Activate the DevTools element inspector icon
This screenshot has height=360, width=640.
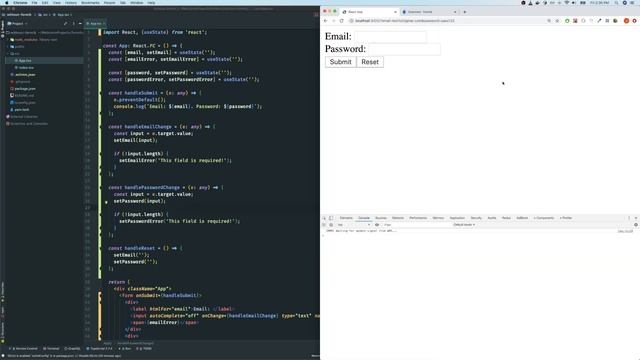point(324,218)
